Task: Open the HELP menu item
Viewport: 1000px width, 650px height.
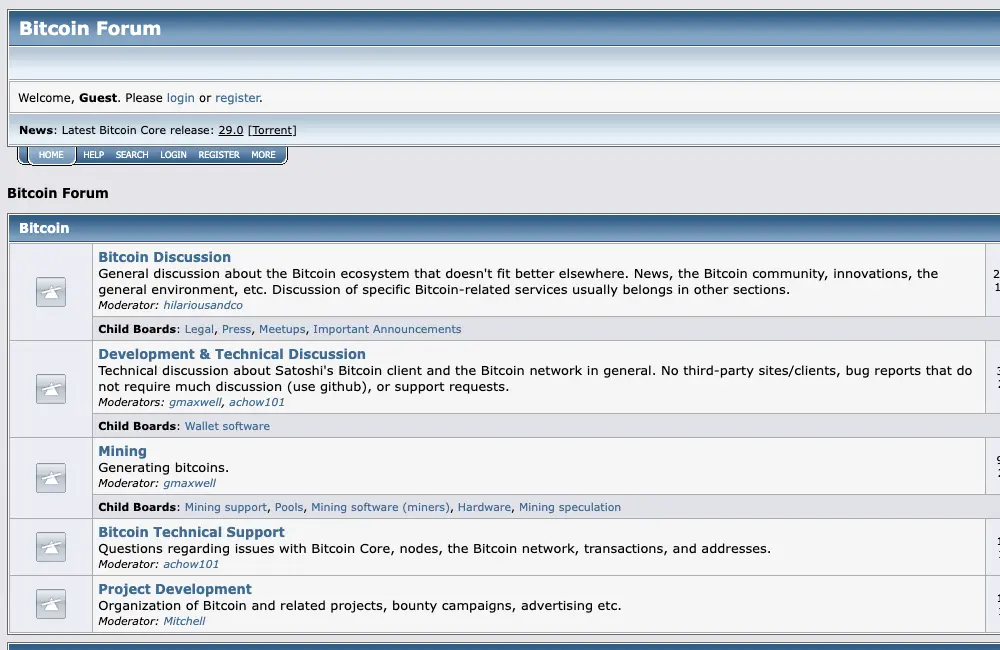Action: (94, 155)
